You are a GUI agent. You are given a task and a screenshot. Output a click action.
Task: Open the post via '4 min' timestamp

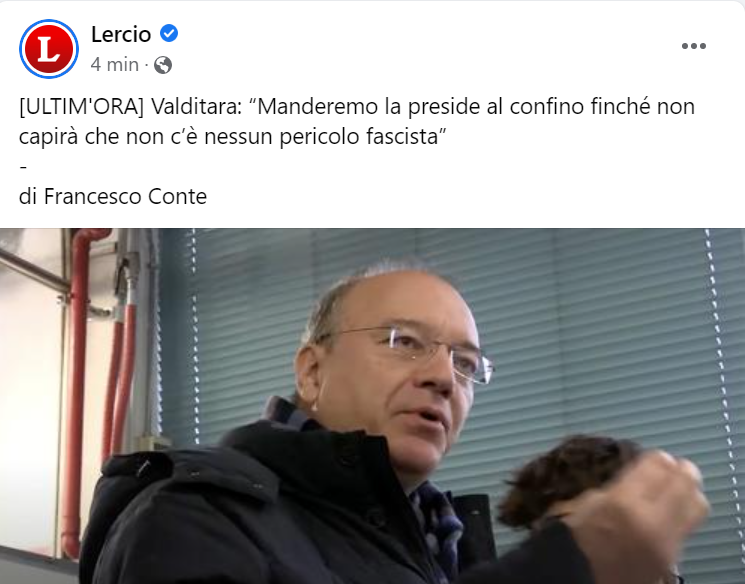115,65
